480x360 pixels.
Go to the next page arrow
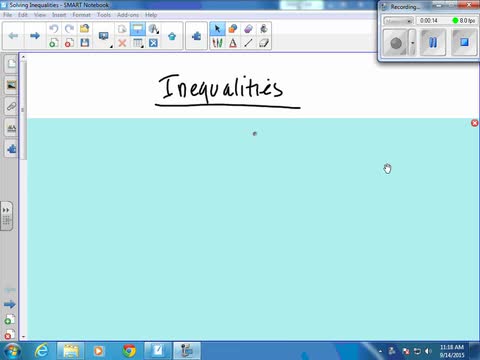[35, 36]
